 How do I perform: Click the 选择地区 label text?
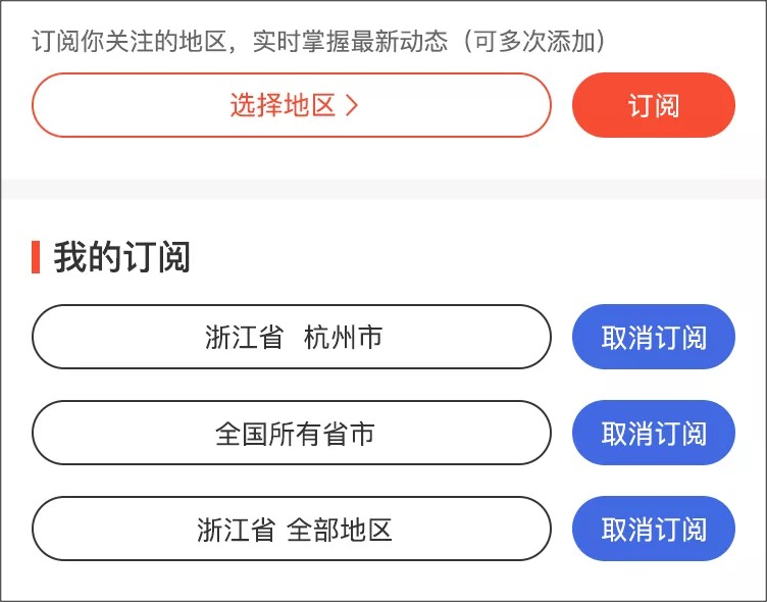[282, 105]
